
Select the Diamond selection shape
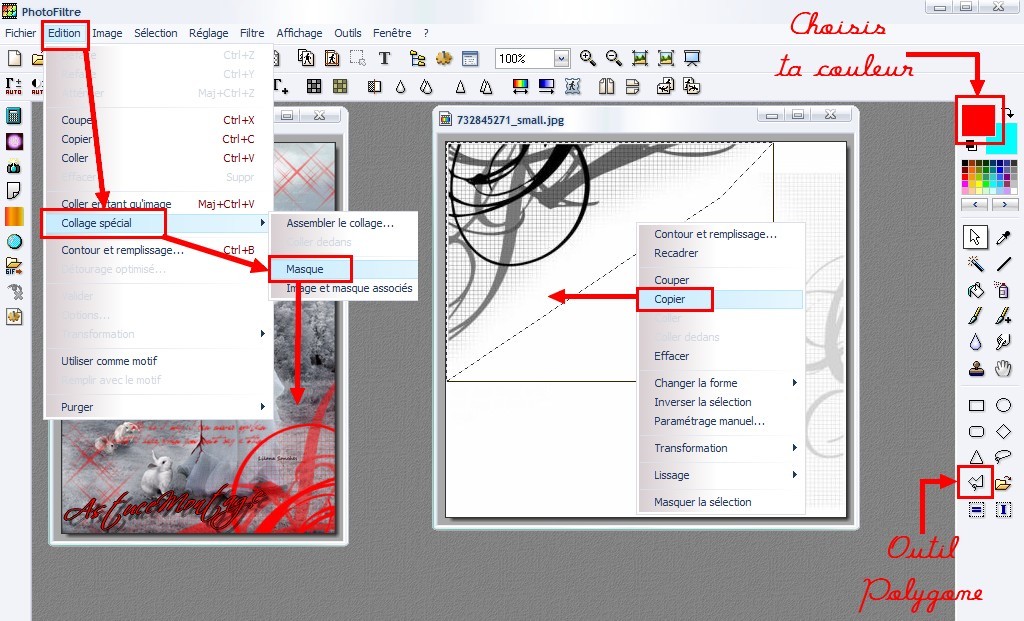(x=1003, y=431)
